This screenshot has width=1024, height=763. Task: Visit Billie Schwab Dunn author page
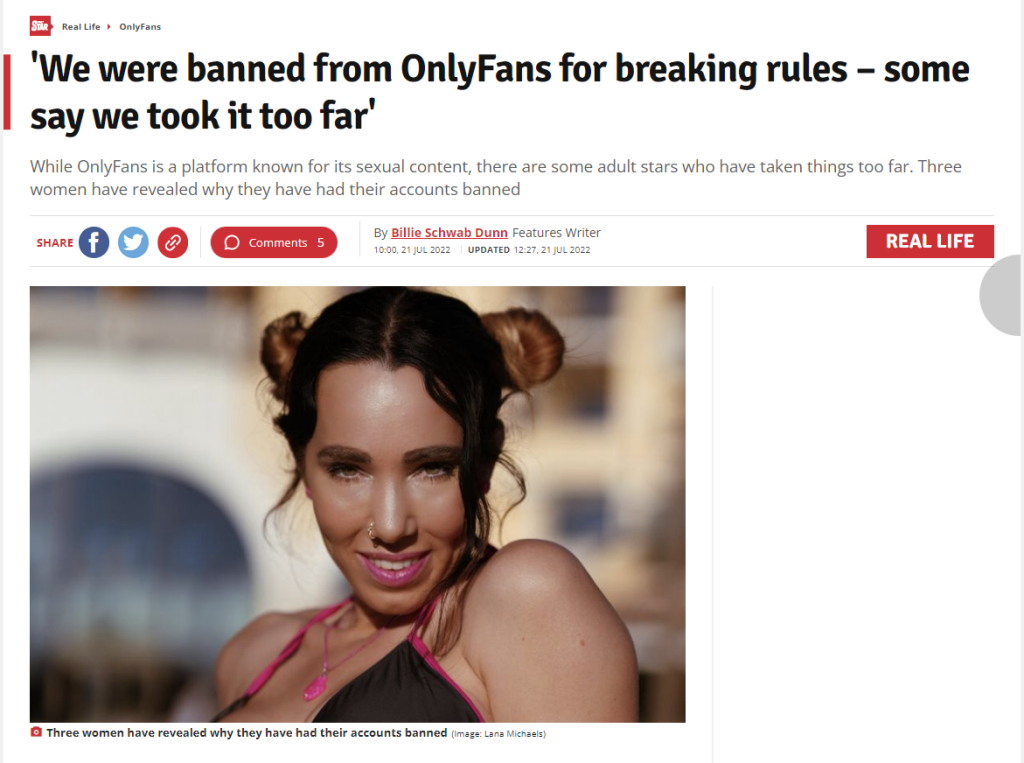coord(449,233)
